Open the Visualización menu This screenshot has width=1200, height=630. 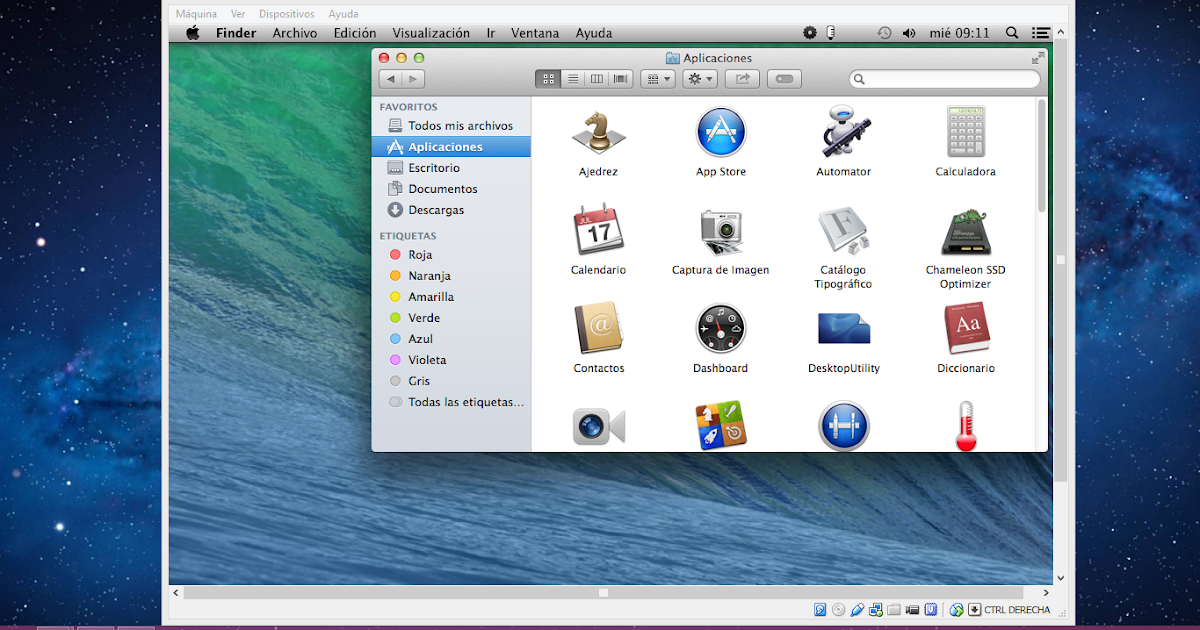pyautogui.click(x=431, y=33)
